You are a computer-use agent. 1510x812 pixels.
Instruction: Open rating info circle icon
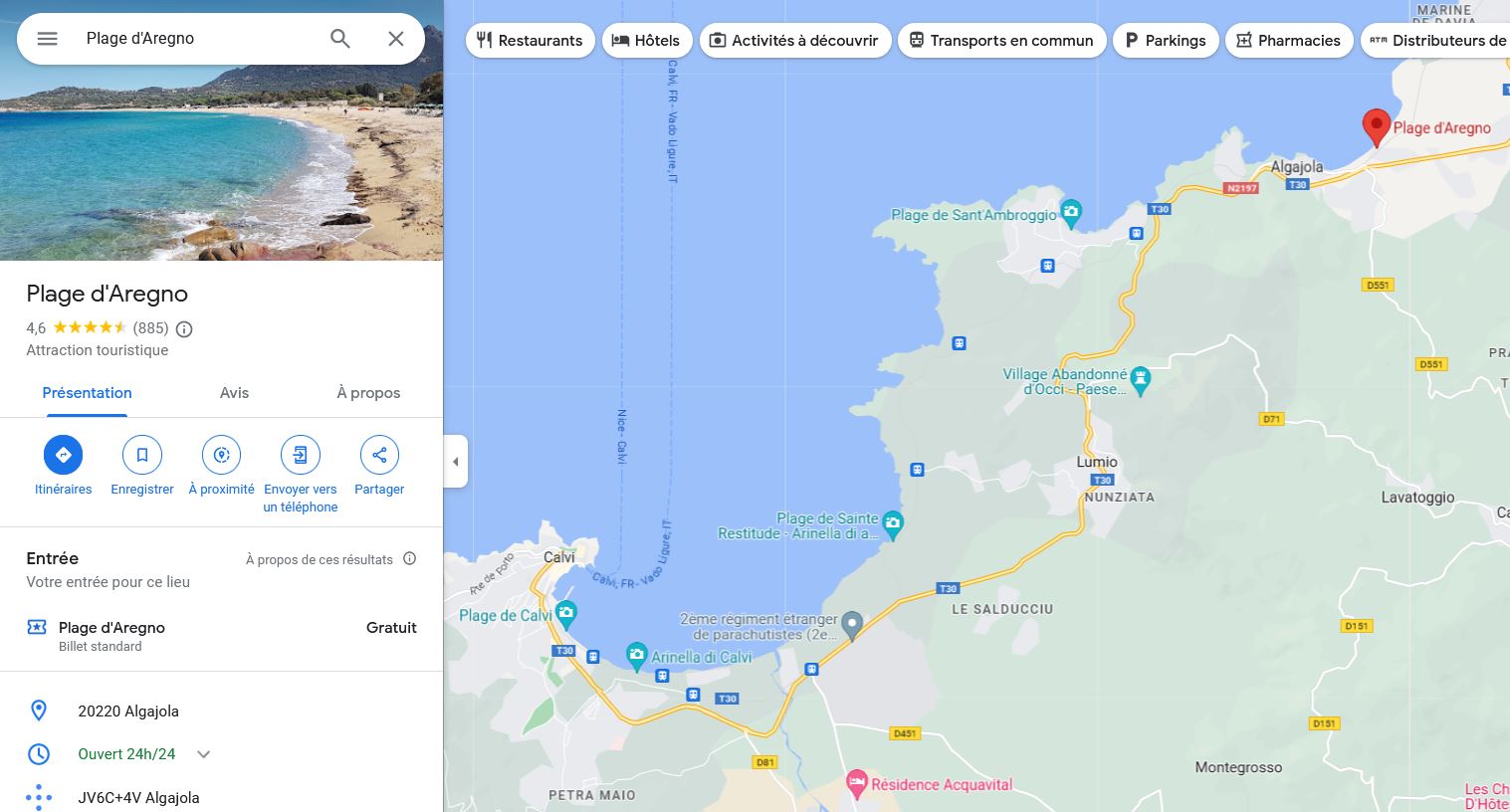pyautogui.click(x=184, y=328)
